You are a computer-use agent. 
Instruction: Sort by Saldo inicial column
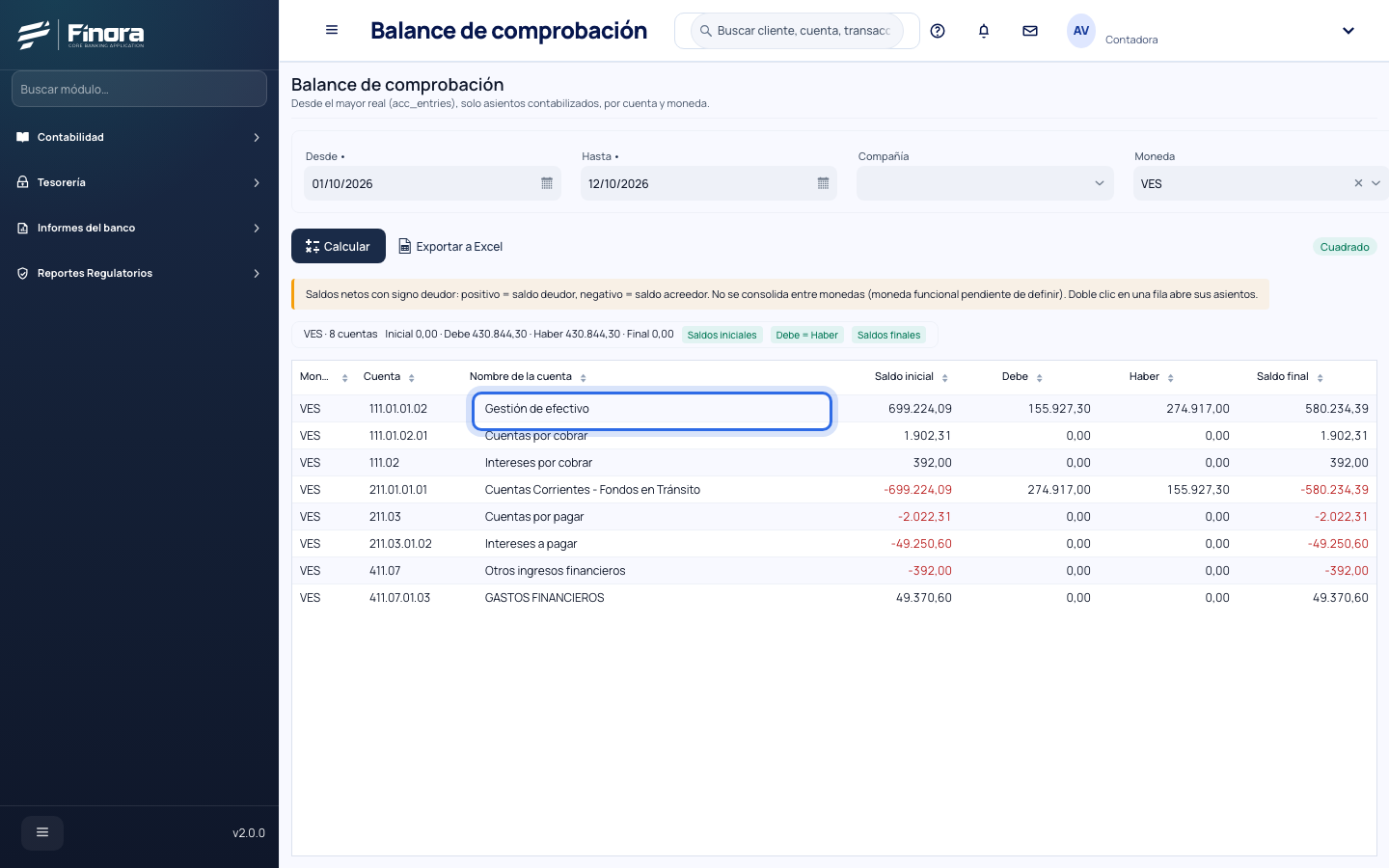pyautogui.click(x=944, y=377)
